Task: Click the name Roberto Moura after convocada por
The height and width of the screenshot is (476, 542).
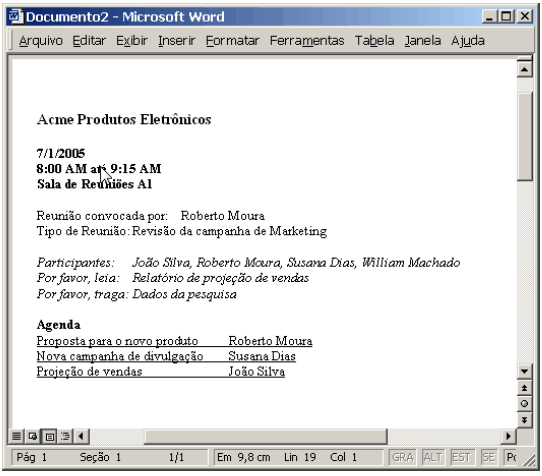Action: (223, 216)
